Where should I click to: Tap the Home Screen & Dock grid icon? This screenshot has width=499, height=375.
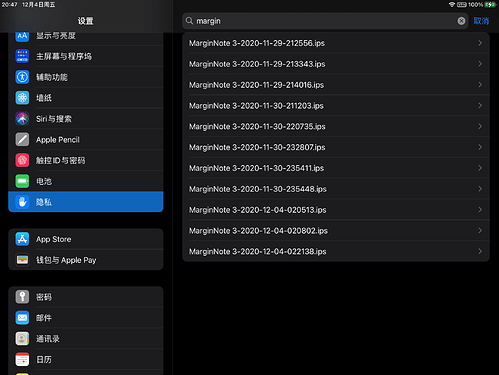click(22, 56)
